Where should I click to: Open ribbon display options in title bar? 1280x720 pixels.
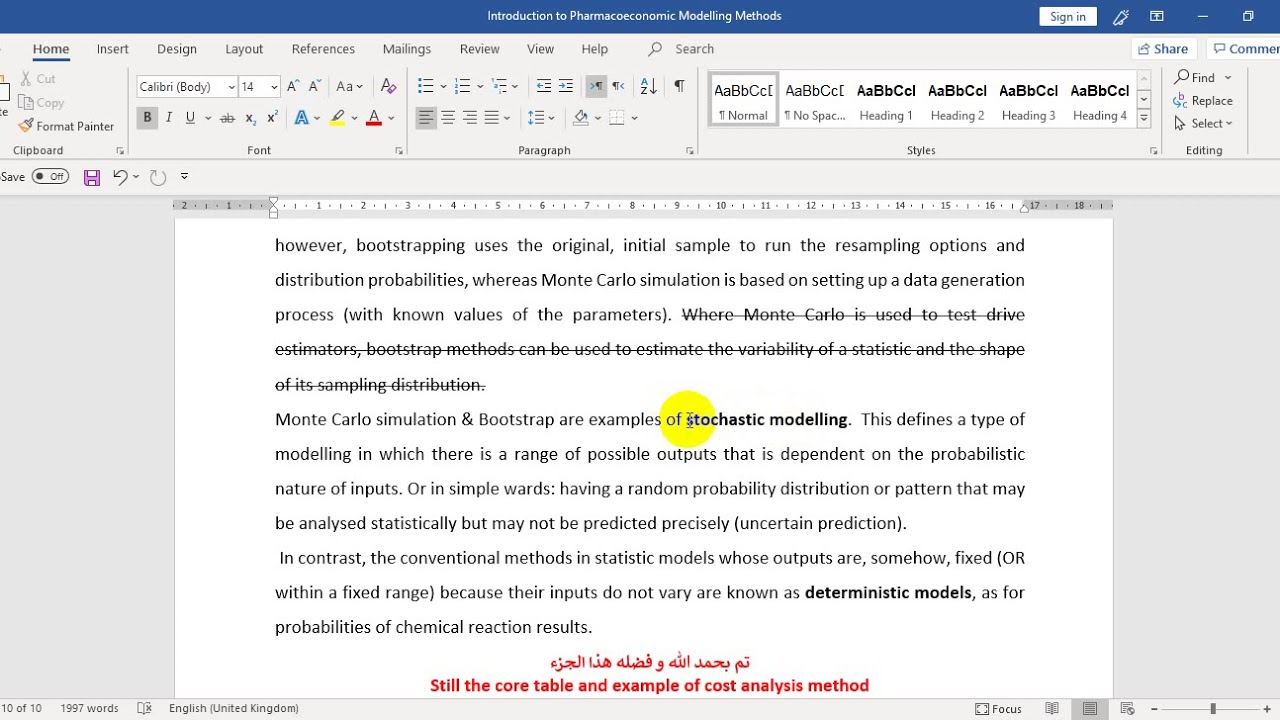click(x=1157, y=16)
